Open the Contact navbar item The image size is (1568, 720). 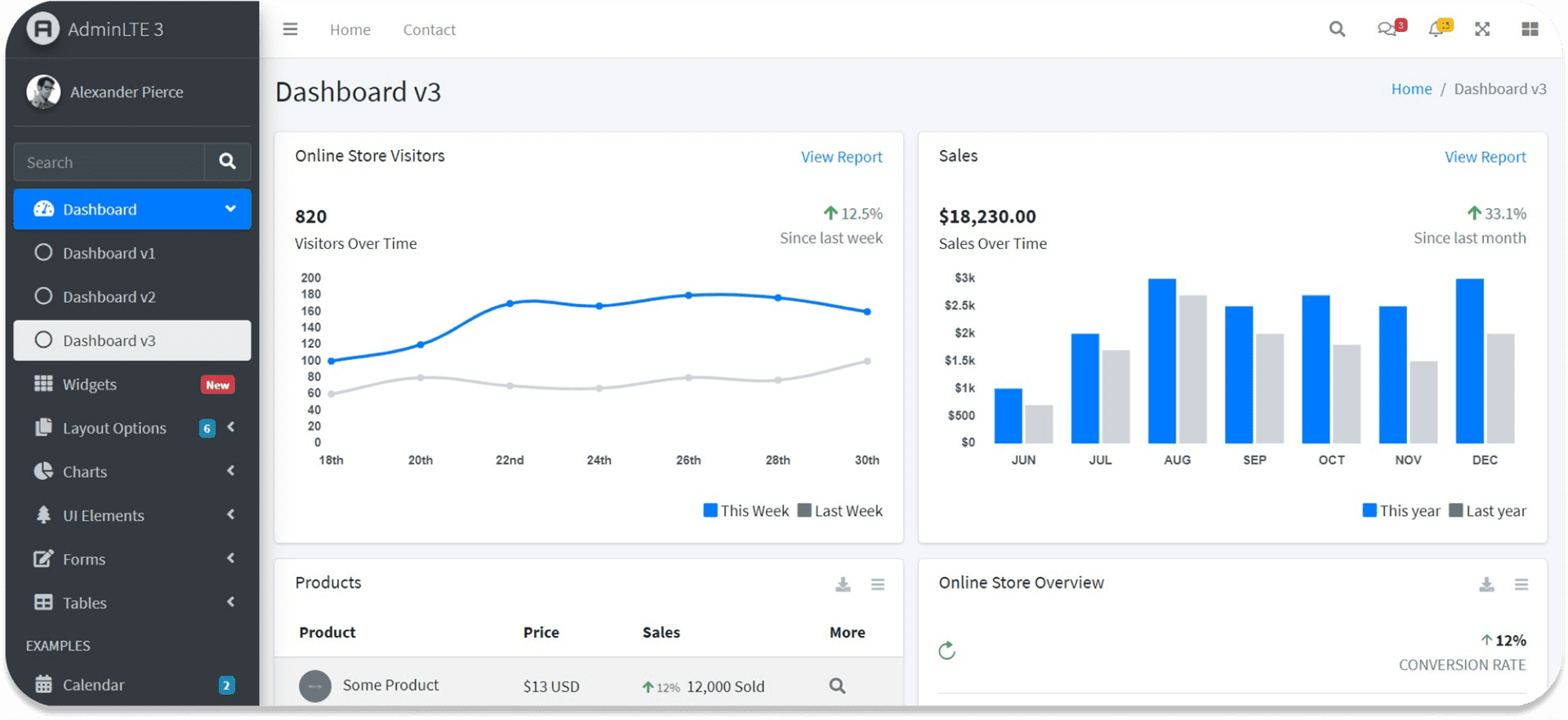(x=429, y=29)
